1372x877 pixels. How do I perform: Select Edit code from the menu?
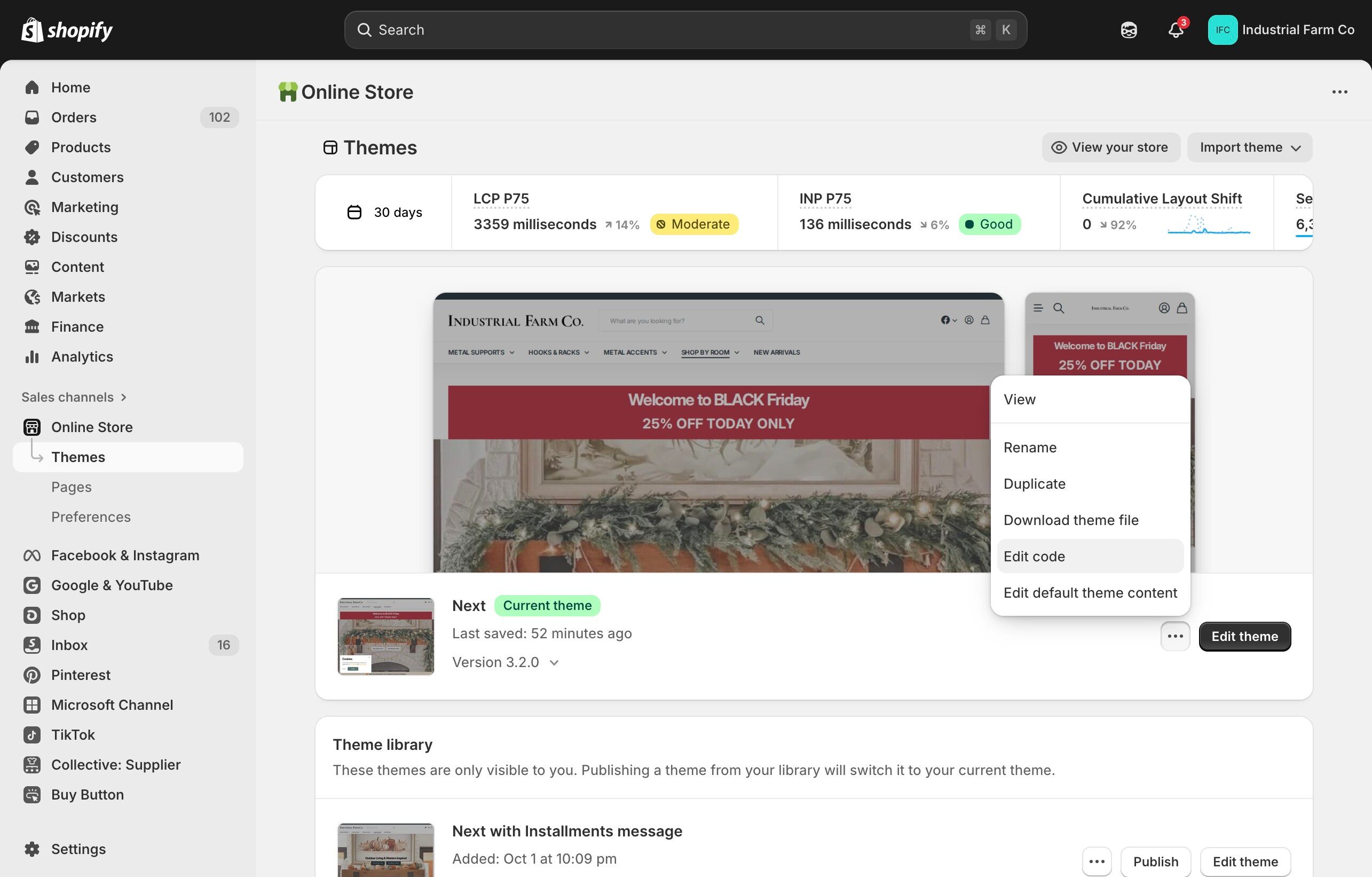[1034, 556]
